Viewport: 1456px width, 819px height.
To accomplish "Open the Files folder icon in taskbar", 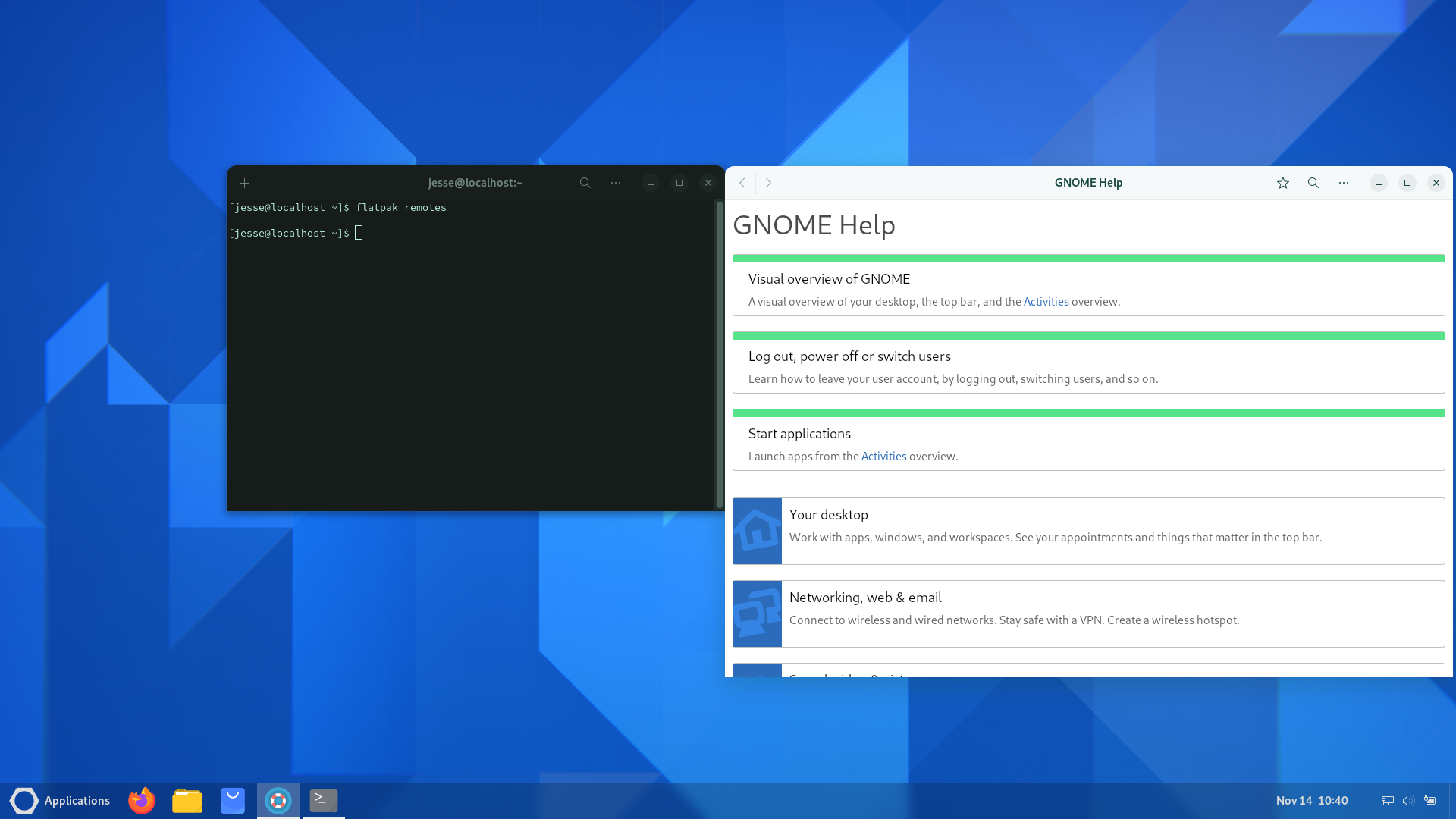I will pos(187,801).
